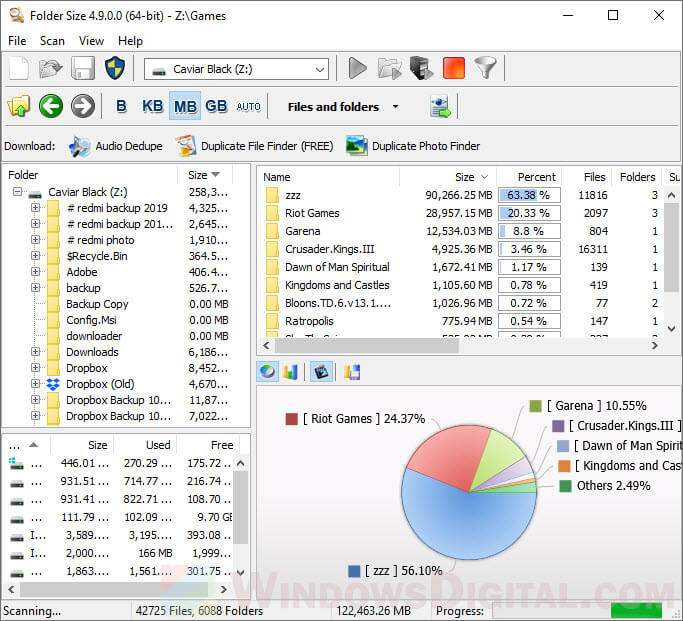683x621 pixels.
Task: Switch to bar chart view
Action: pyautogui.click(x=290, y=372)
